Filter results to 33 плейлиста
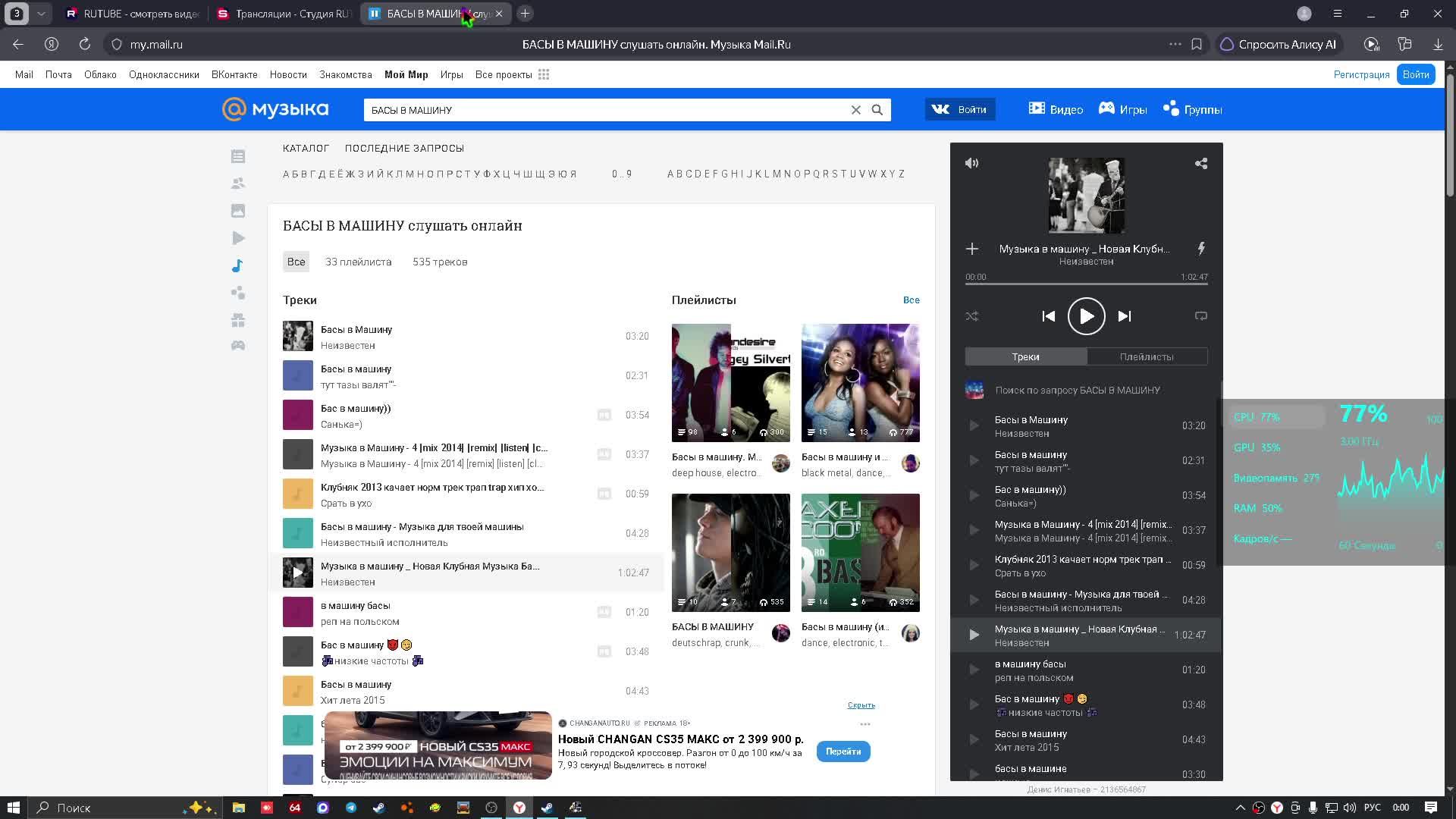The height and width of the screenshot is (819, 1456). click(x=359, y=262)
